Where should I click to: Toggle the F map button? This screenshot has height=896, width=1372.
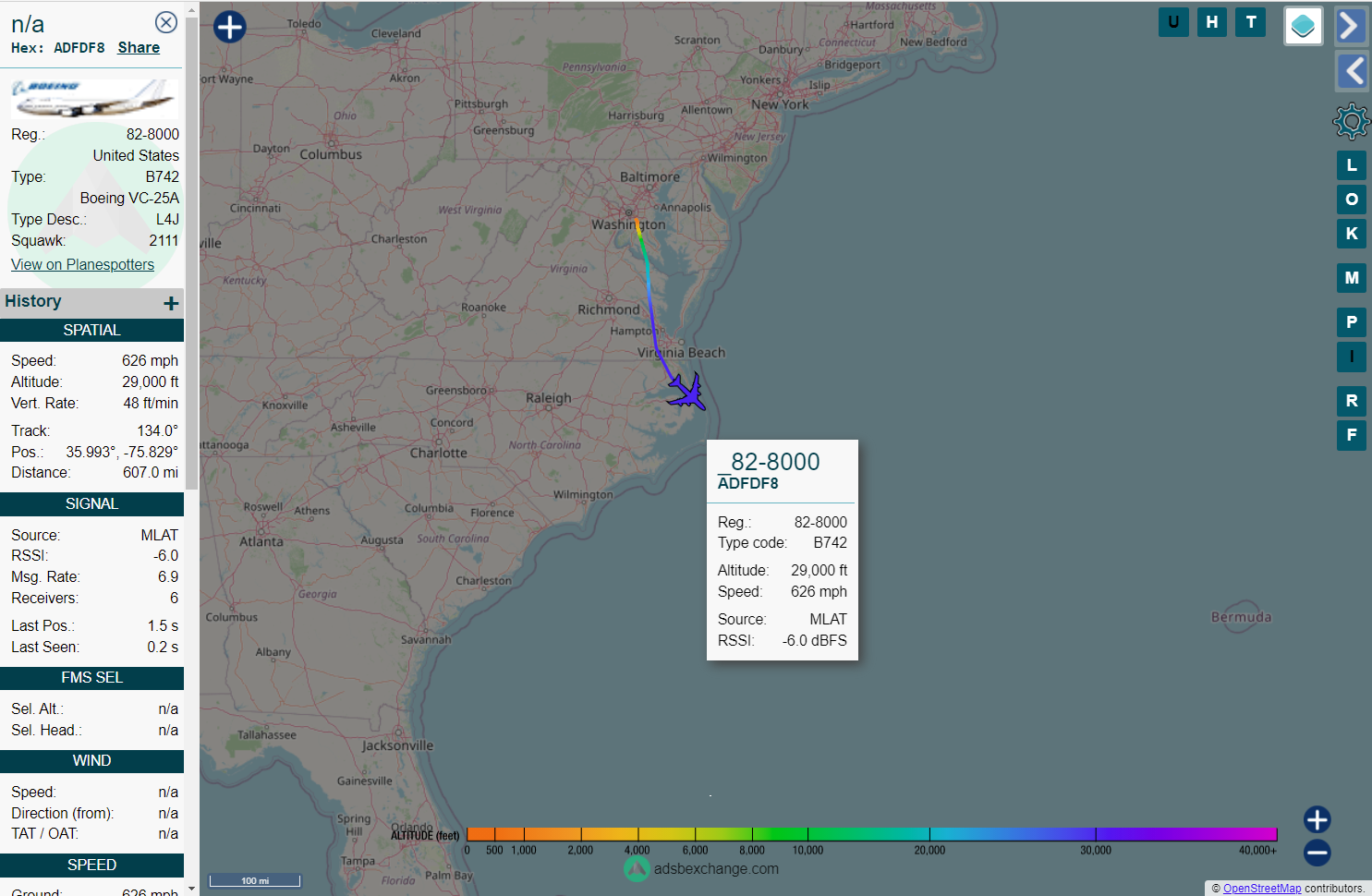(1352, 435)
